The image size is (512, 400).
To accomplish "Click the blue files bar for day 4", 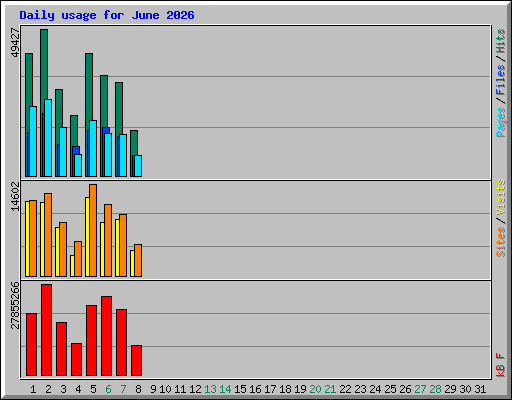I will 76,150.
